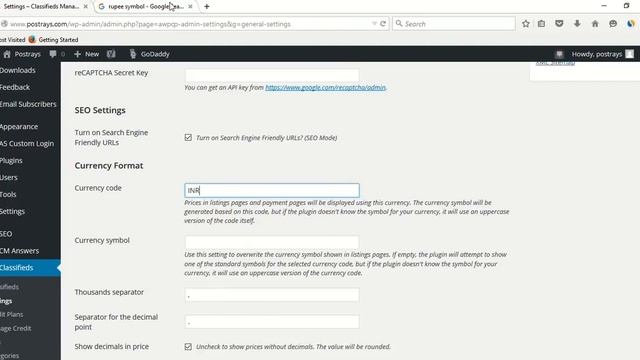640x360 pixels.
Task: Open the Feedback sidebar menu
Action: point(15,87)
